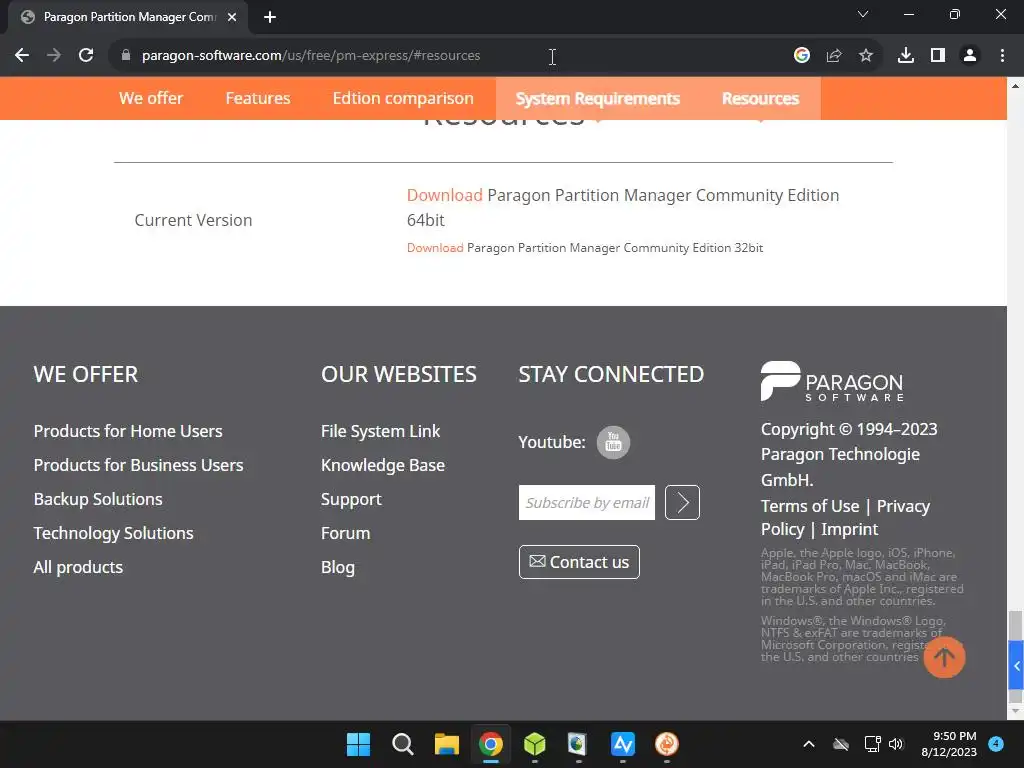Screen dimensions: 1024x768
Task: Click the YouTube round icon
Action: click(613, 442)
